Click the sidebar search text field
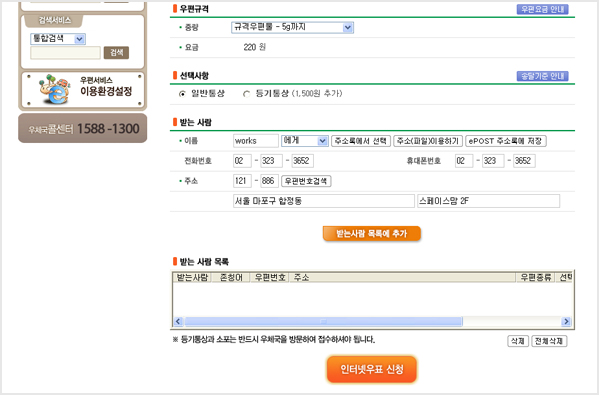599x395 pixels. point(65,53)
